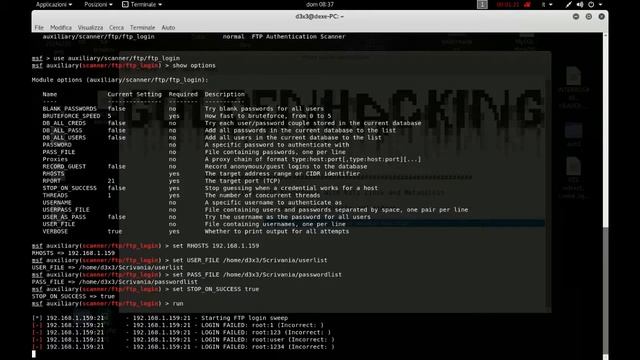Click the 'LOGIN FAILED: root:user' line
This screenshot has height=360, width=640.
pyautogui.click(x=183, y=340)
